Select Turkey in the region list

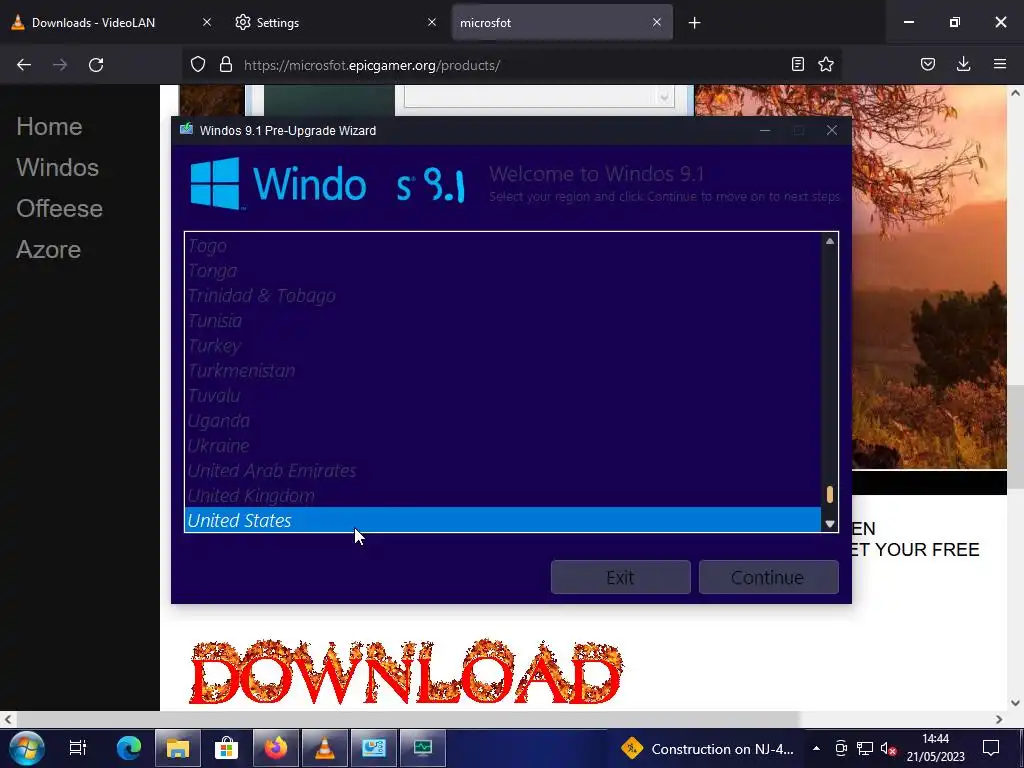click(x=502, y=345)
